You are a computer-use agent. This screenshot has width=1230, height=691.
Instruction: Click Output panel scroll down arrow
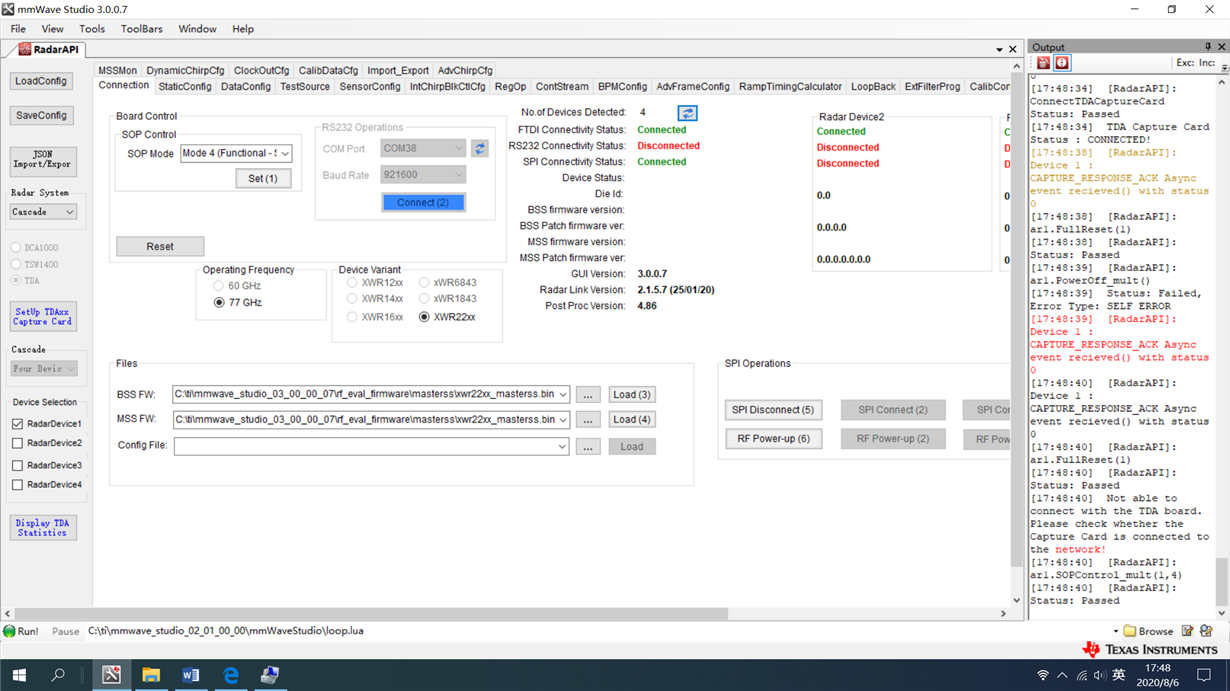(x=1221, y=613)
